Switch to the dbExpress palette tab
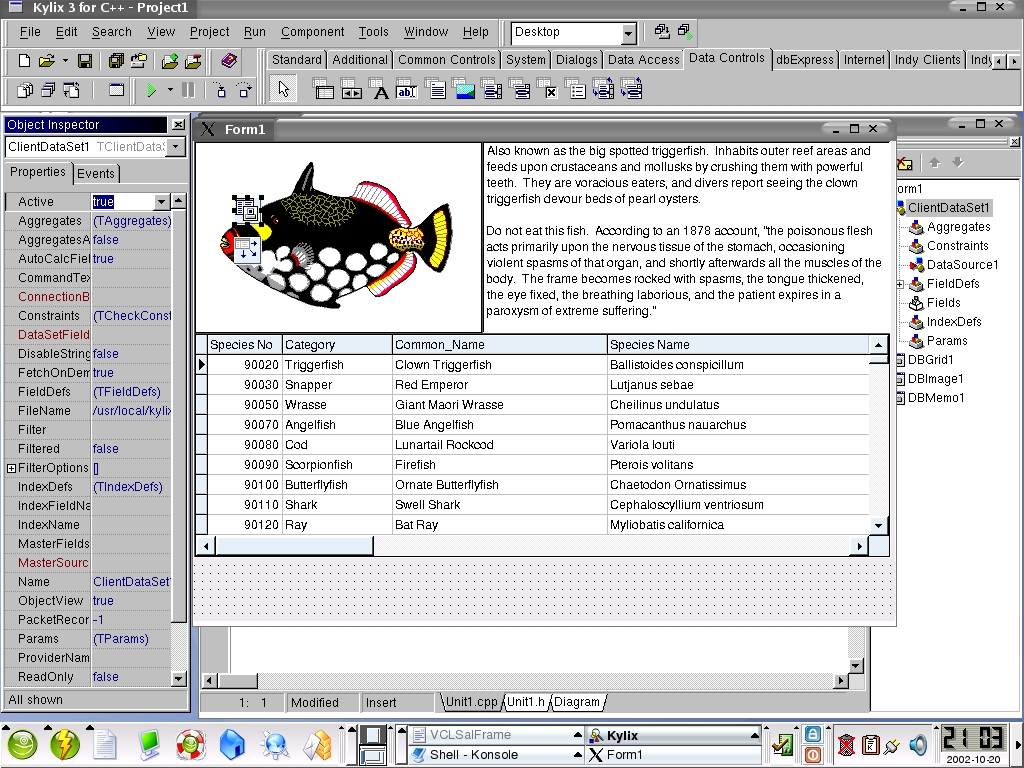The width and height of the screenshot is (1024, 768). tap(805, 60)
